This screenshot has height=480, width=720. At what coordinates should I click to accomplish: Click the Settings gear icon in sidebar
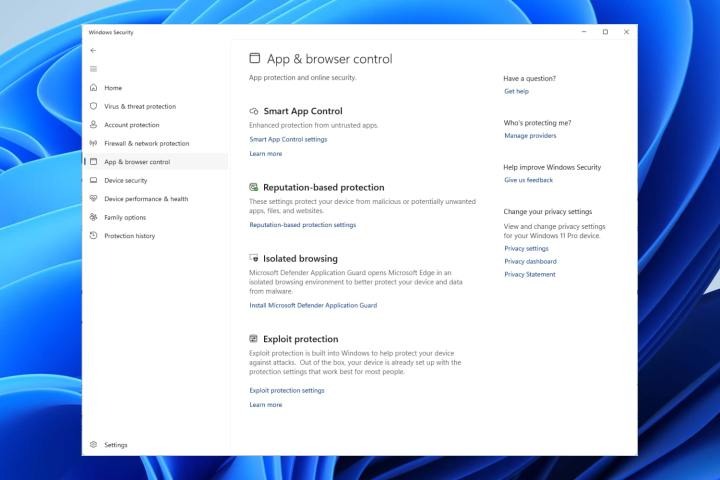pyautogui.click(x=93, y=445)
